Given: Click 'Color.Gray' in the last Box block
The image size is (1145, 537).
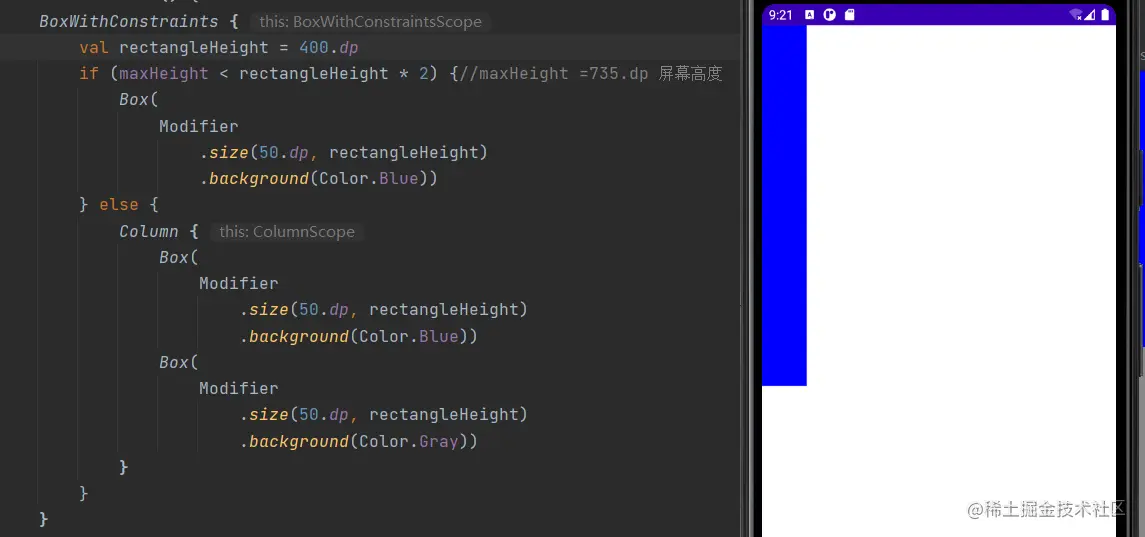Looking at the screenshot, I should coord(408,441).
